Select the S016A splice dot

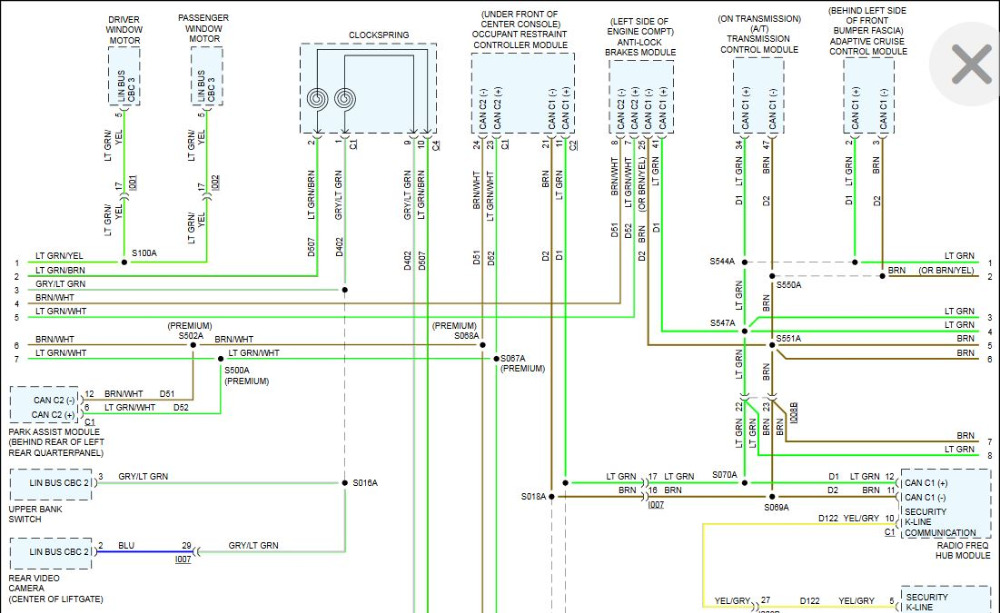tap(344, 483)
